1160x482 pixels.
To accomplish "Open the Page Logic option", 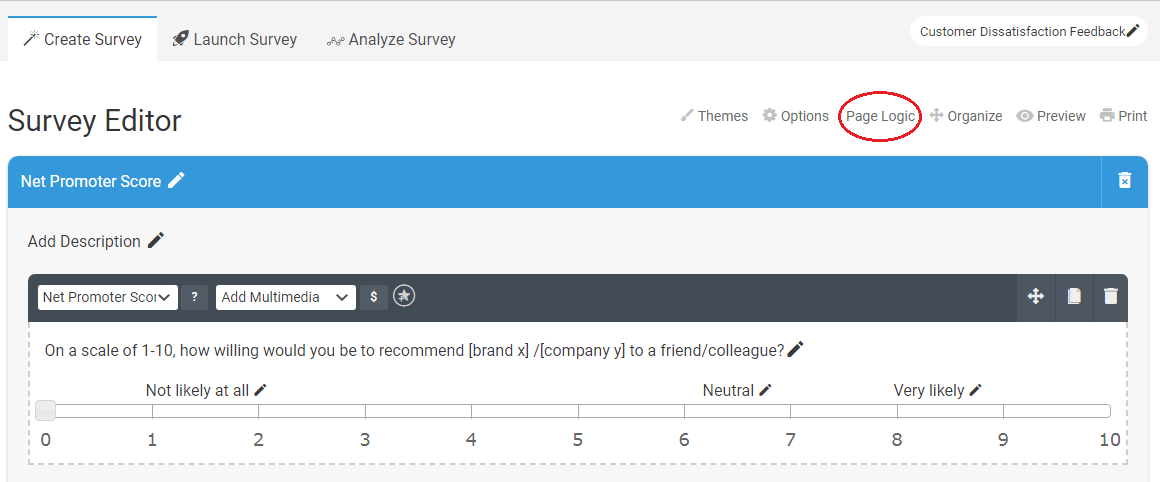I will pyautogui.click(x=880, y=116).
